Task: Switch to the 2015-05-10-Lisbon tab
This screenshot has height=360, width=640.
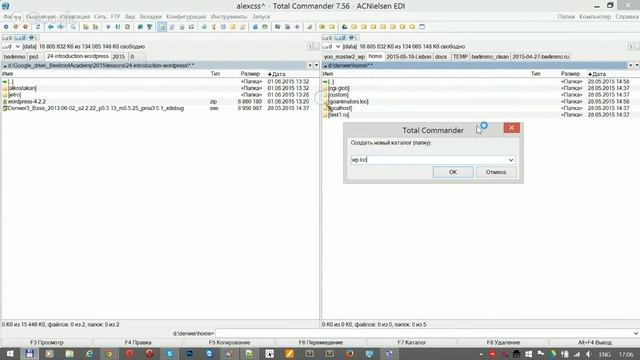Action: pos(409,57)
